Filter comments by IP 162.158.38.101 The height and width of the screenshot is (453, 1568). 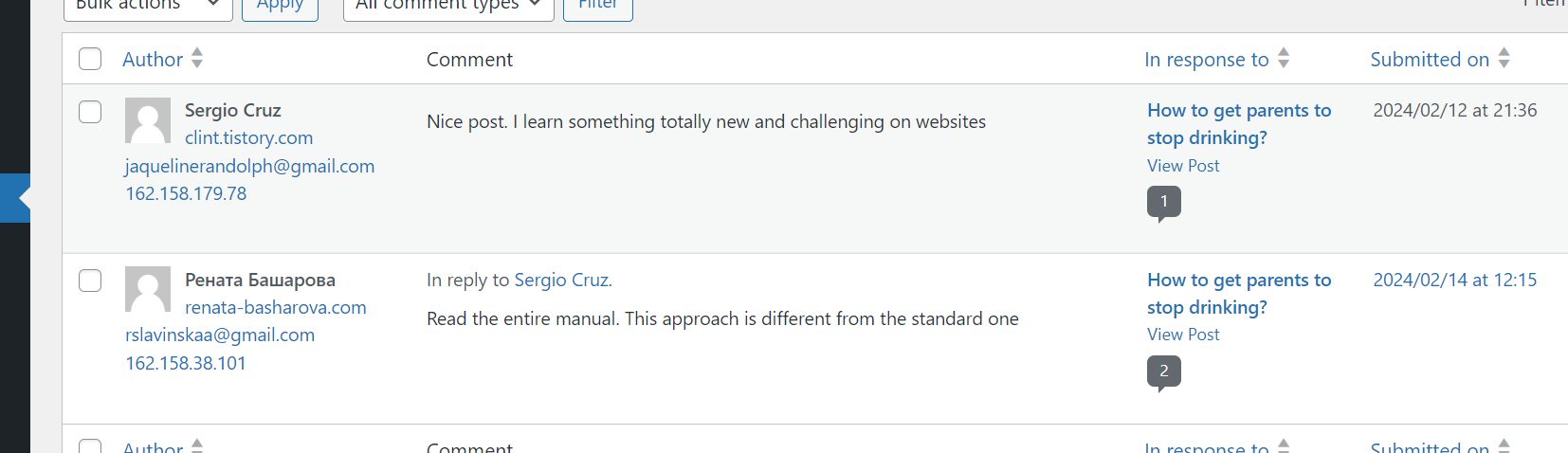(x=186, y=363)
